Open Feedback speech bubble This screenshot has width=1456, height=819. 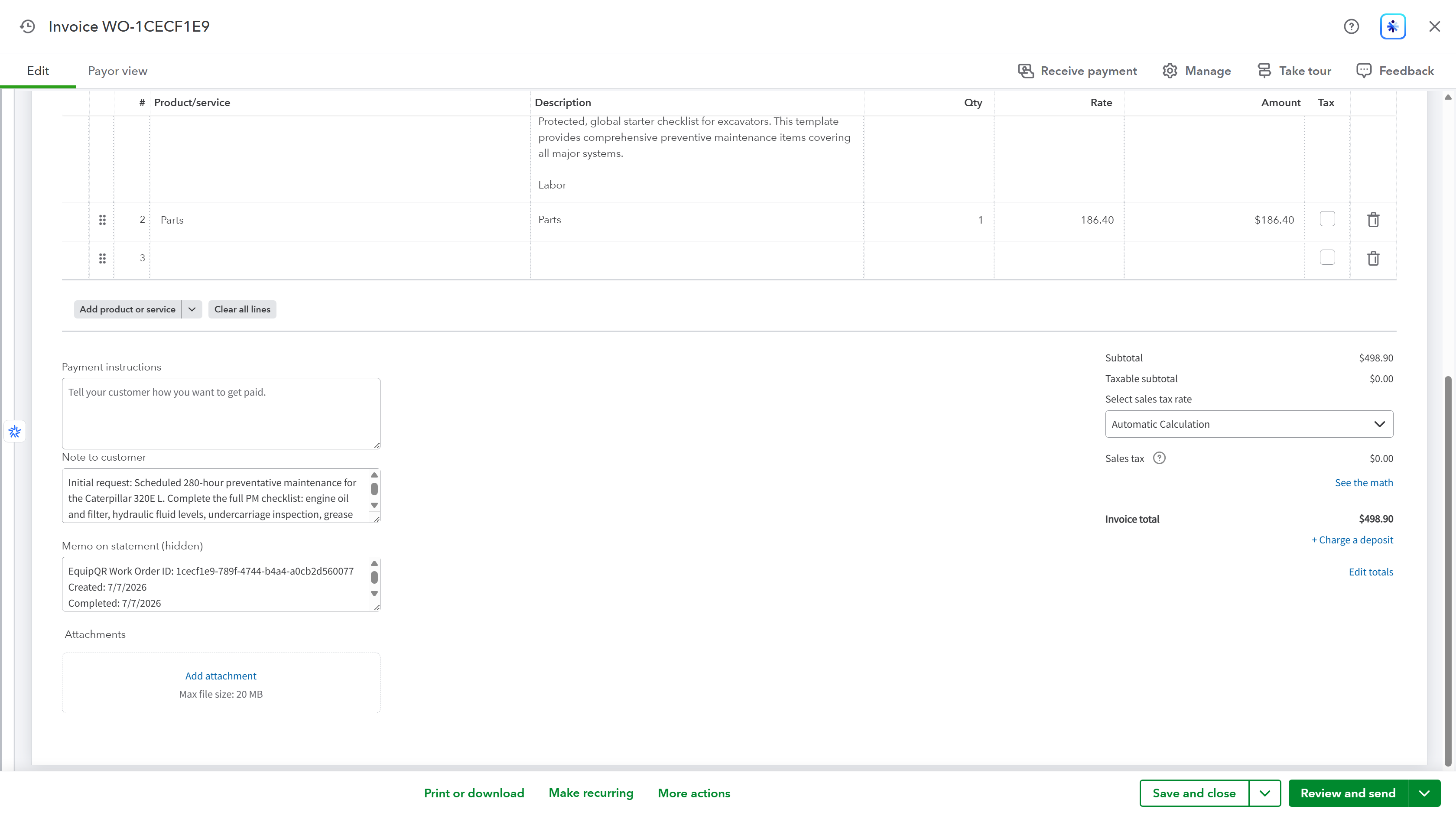1364,71
